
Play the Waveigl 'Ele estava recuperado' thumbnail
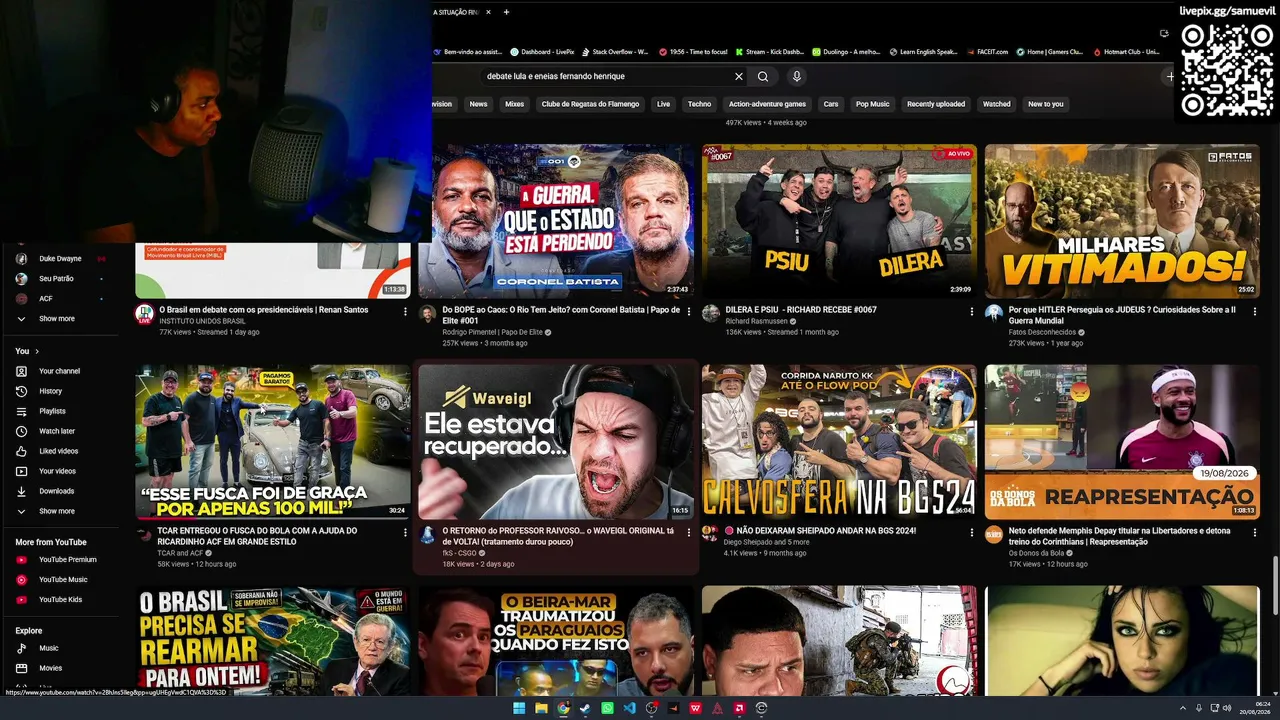556,442
